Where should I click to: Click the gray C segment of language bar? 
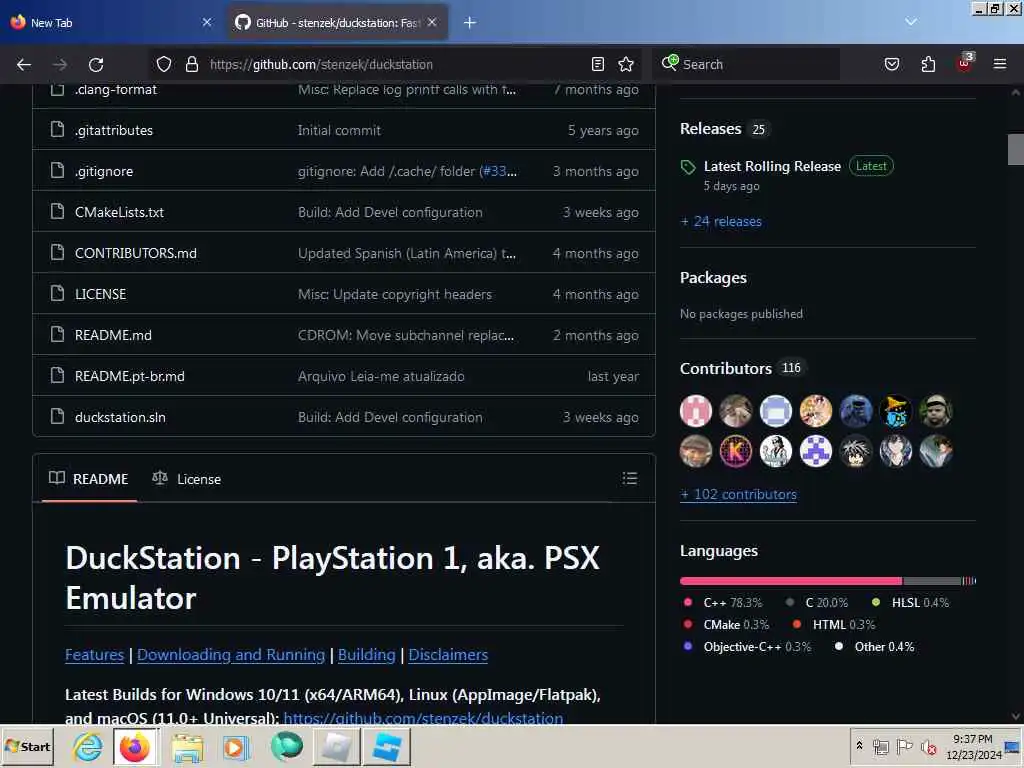(x=932, y=581)
